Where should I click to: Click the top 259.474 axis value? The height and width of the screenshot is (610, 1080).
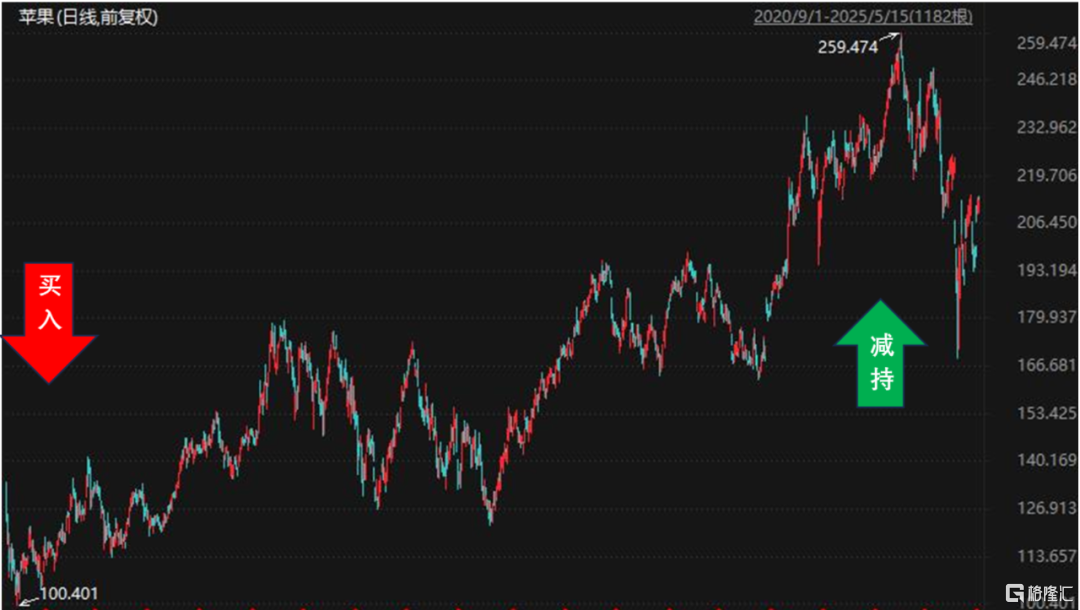tap(1047, 43)
